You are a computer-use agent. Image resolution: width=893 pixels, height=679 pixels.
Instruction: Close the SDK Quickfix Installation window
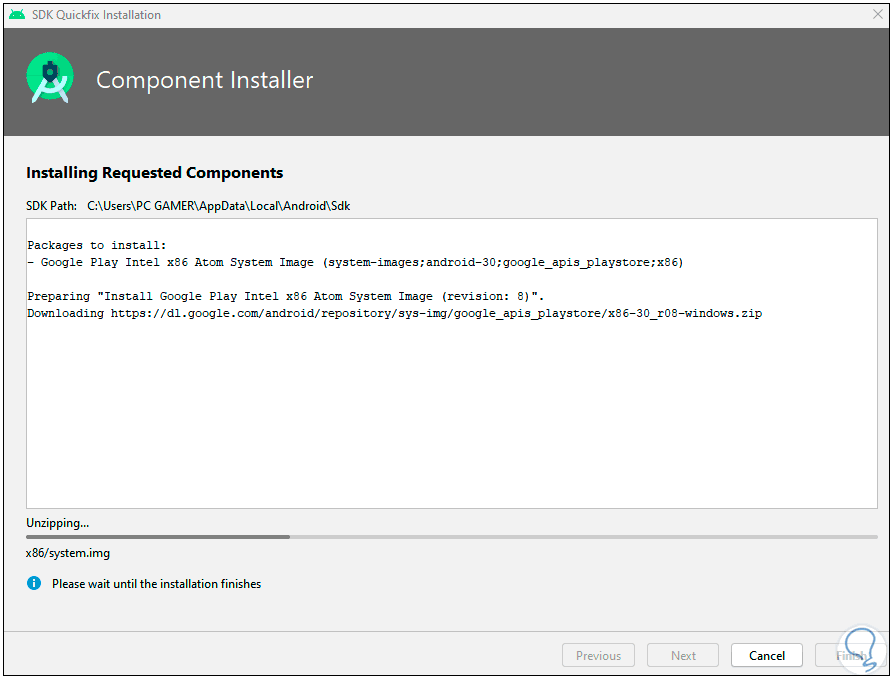point(877,15)
